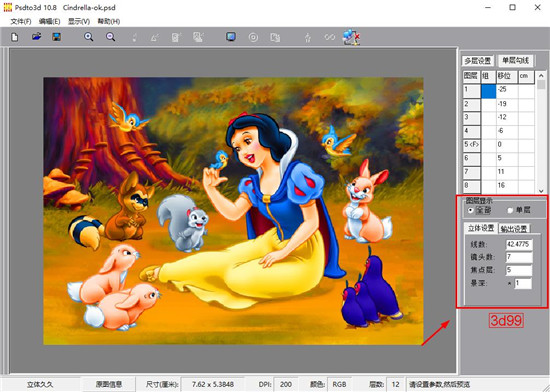Click the Psdto3d app icon in title bar
Screen dimensions: 550x392
7,7
